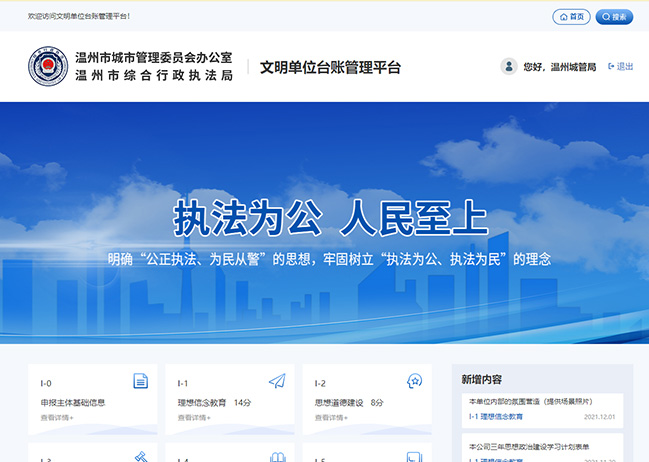The width and height of the screenshot is (649, 462).
Task: Open 本单位内部的氛围营造 news item
Action: click(531, 402)
